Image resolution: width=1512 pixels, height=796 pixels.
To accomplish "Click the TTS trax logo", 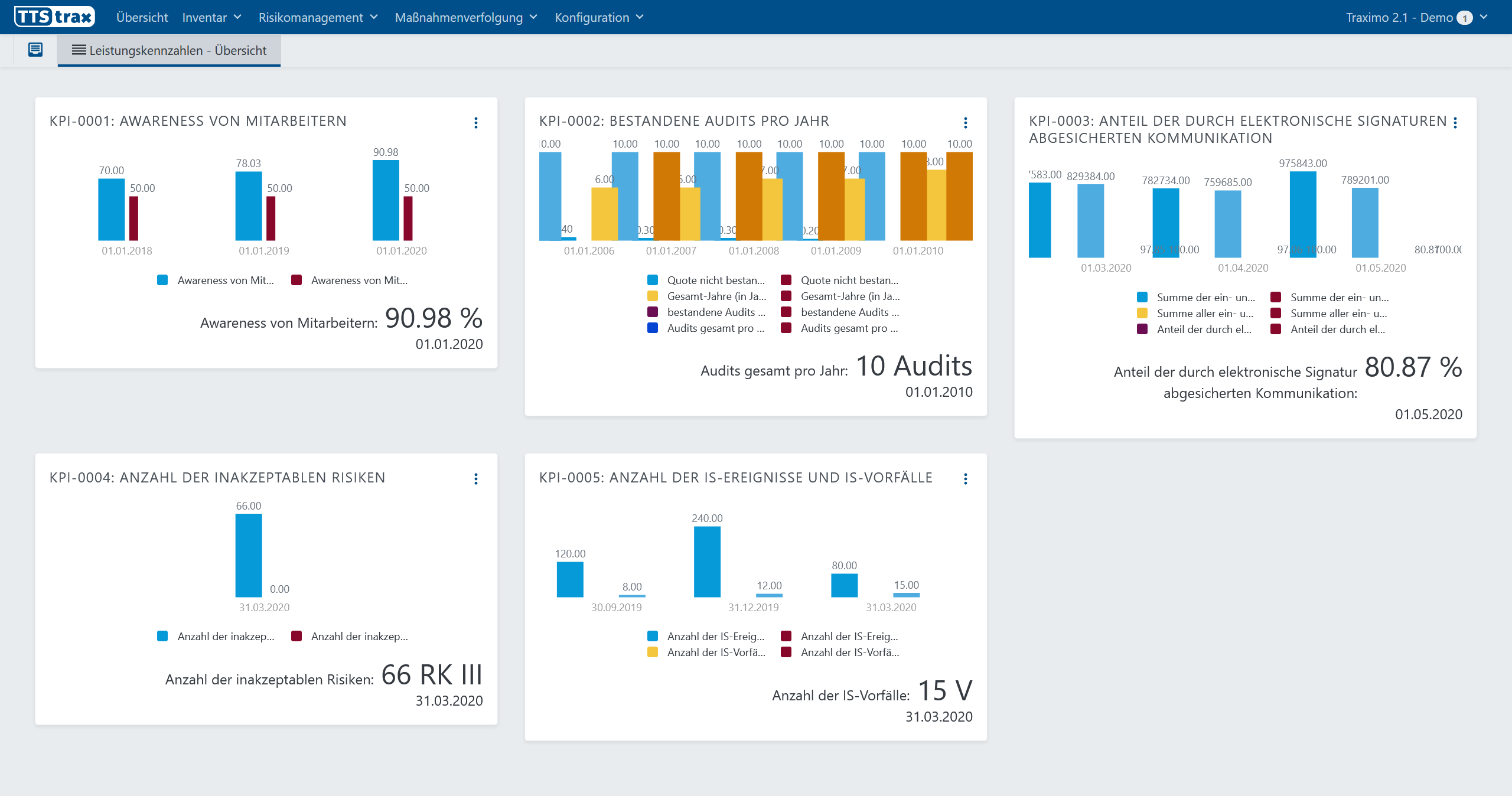I will click(x=55, y=17).
